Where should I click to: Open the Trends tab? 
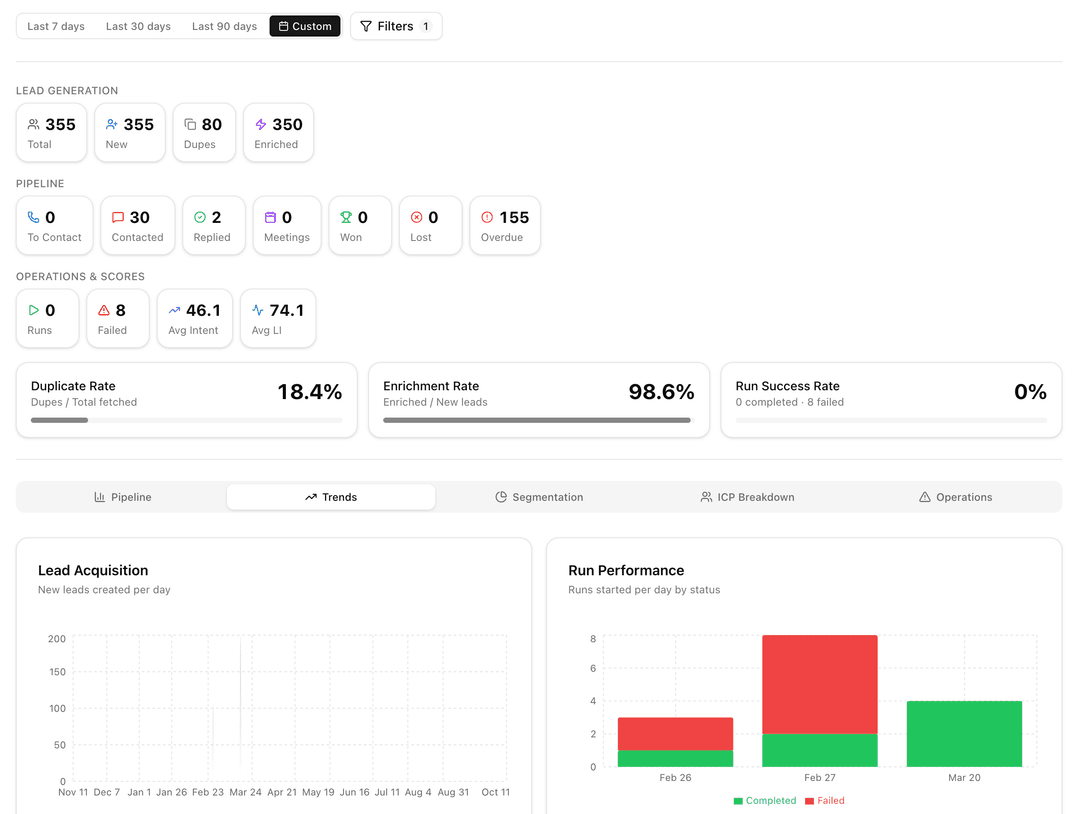331,497
